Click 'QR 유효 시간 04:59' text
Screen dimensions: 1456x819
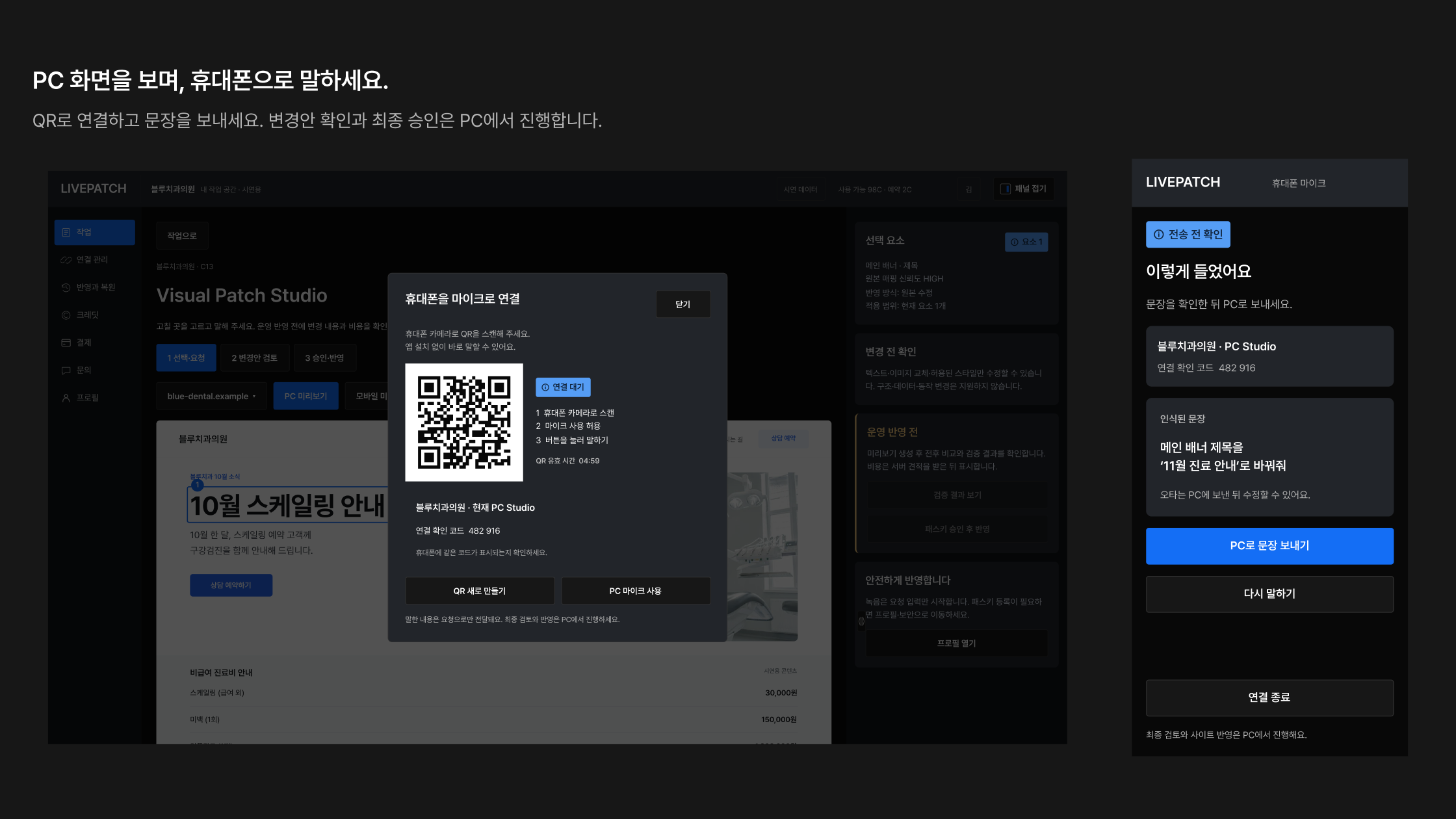pyautogui.click(x=567, y=461)
